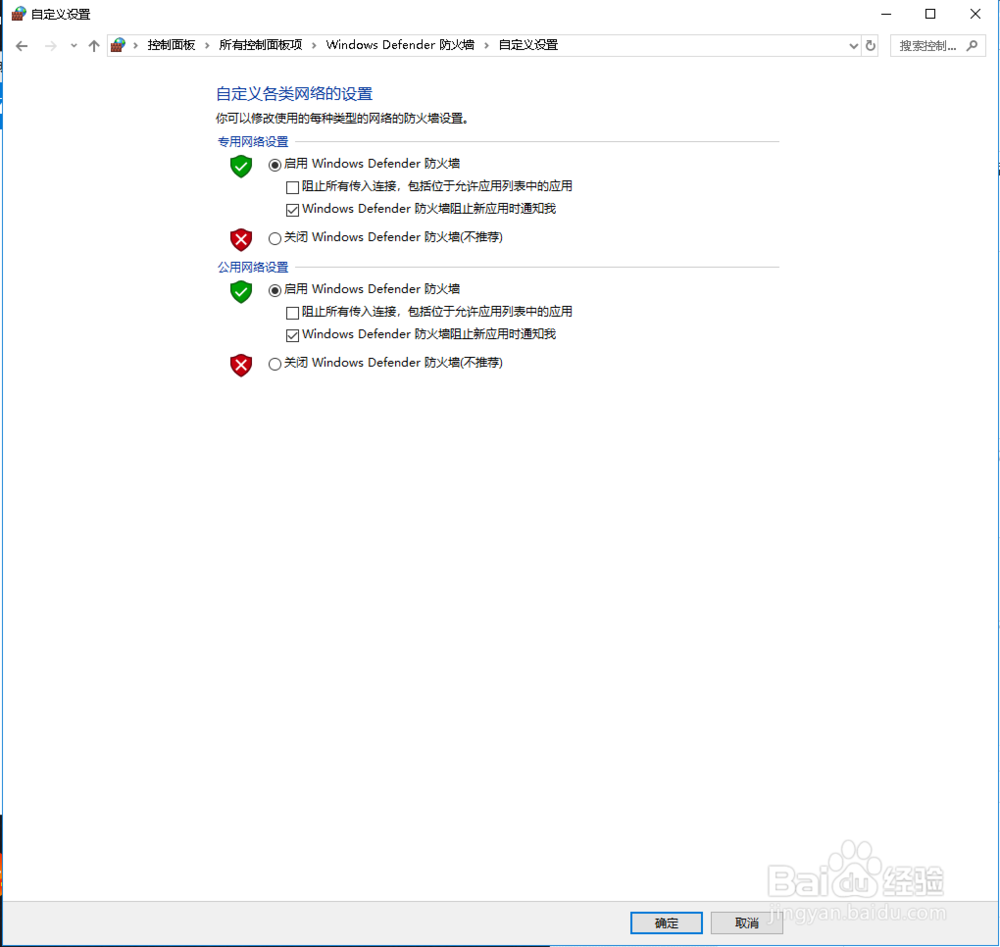Click green shield icon under 专用网络设置
This screenshot has width=1000, height=947.
click(241, 166)
